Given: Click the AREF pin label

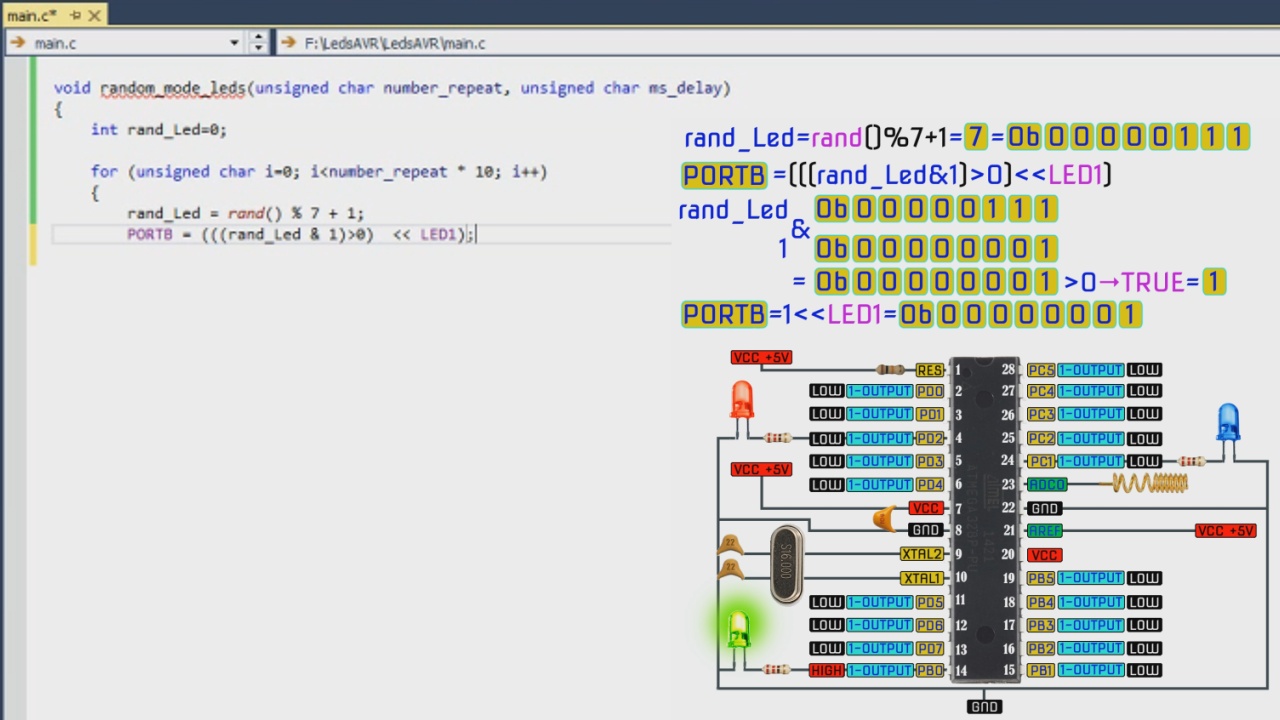Looking at the screenshot, I should pos(1044,531).
